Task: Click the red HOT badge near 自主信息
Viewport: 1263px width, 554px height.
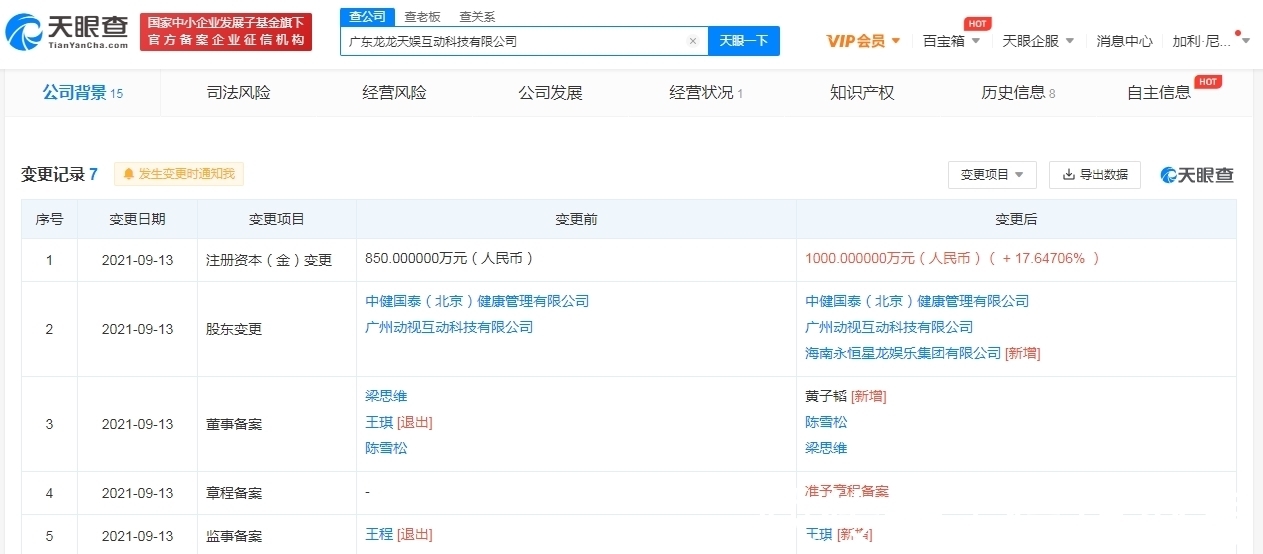Action: 1208,81
